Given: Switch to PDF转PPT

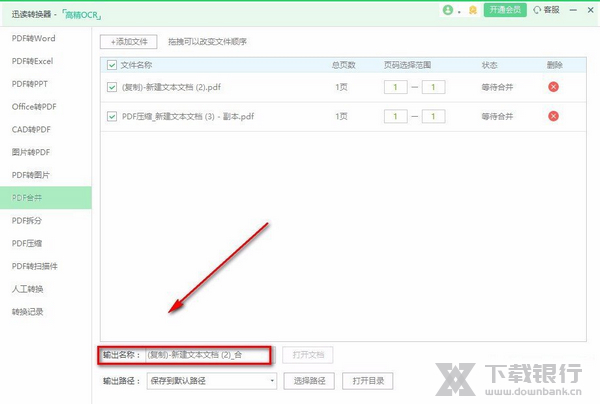Looking at the screenshot, I should pyautogui.click(x=30, y=84).
